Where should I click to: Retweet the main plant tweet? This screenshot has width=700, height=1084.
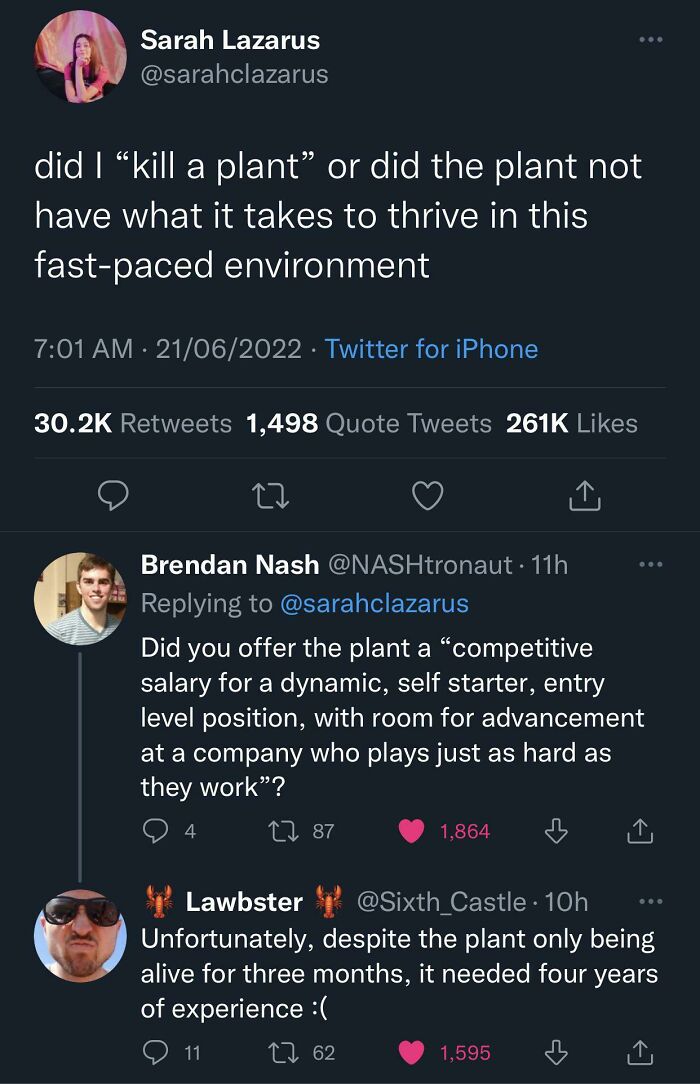coord(271,495)
